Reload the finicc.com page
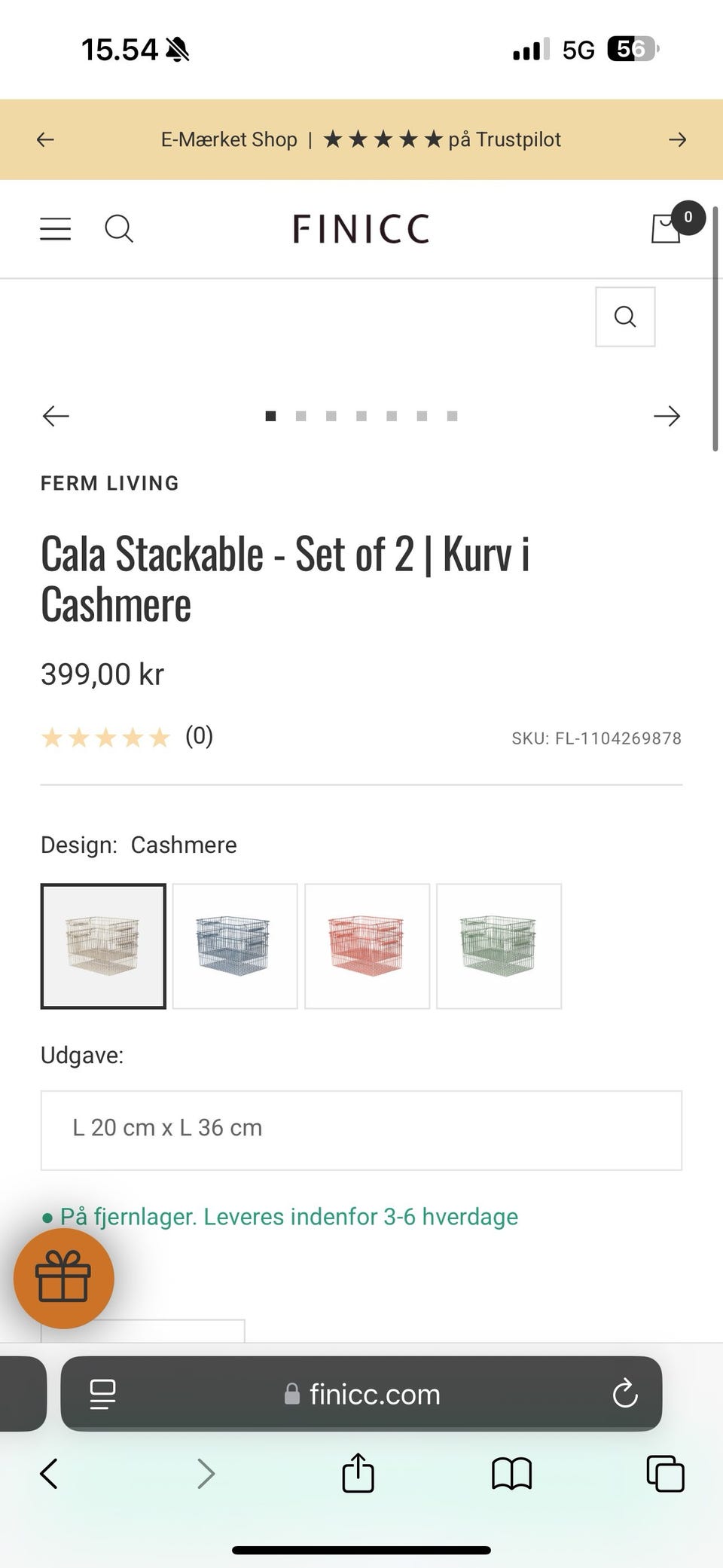The width and height of the screenshot is (723, 1568). 625,1394
